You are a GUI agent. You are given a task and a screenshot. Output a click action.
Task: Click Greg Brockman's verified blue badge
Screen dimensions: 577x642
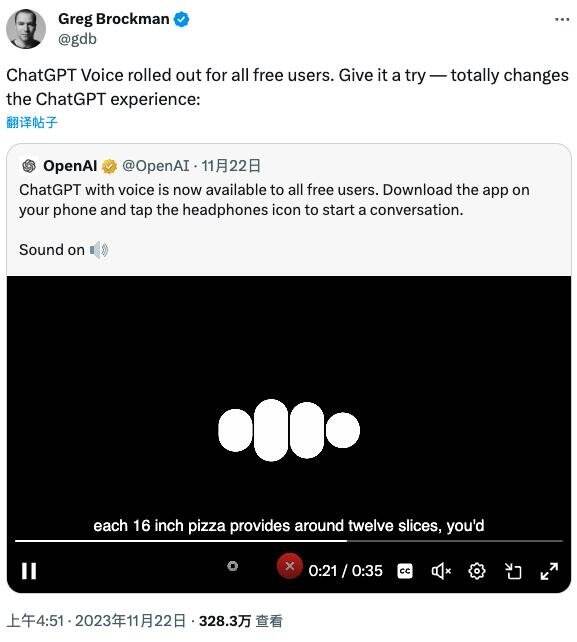coord(181,19)
